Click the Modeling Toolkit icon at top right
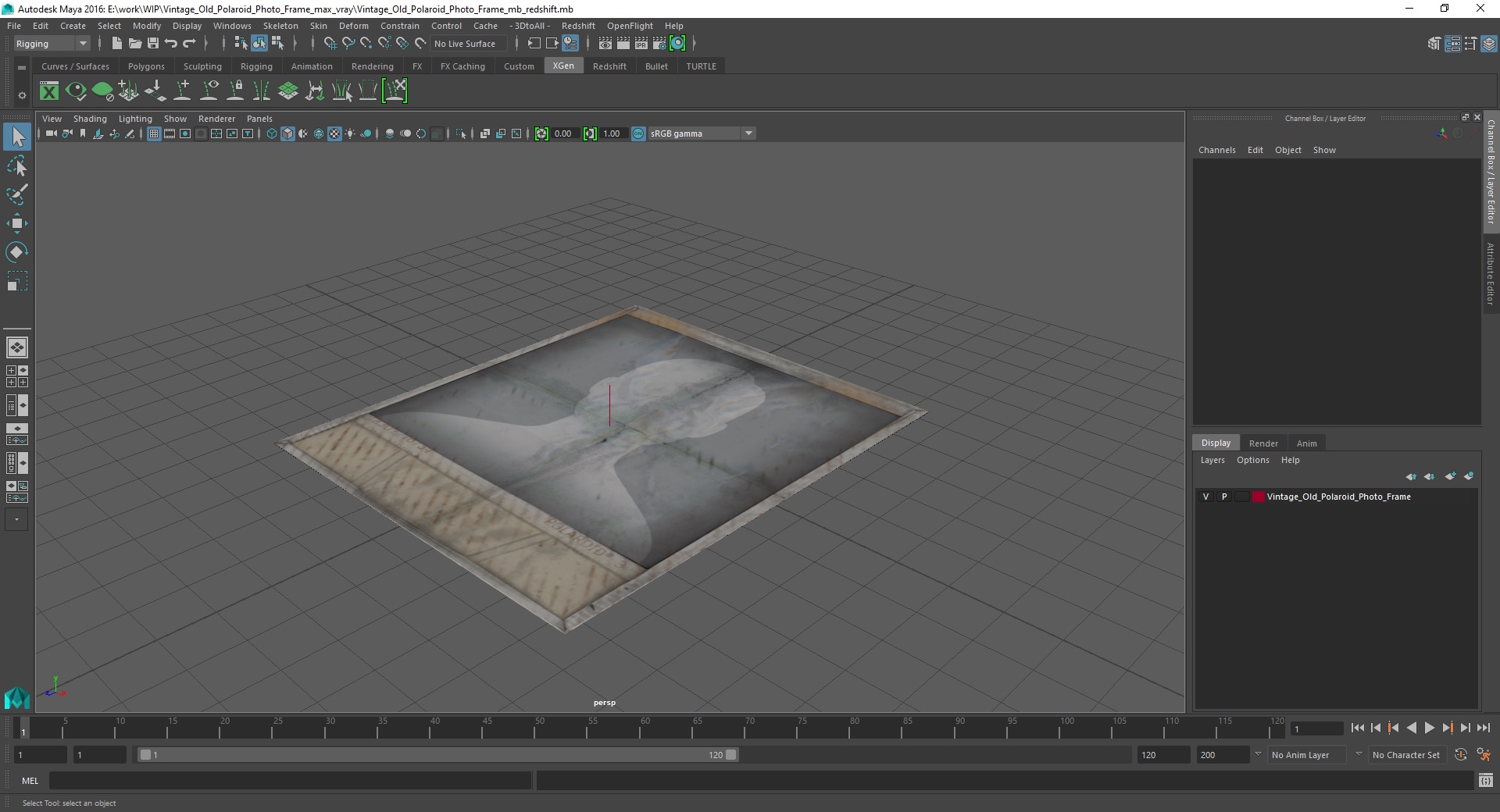Viewport: 1500px width, 812px height. click(1434, 44)
